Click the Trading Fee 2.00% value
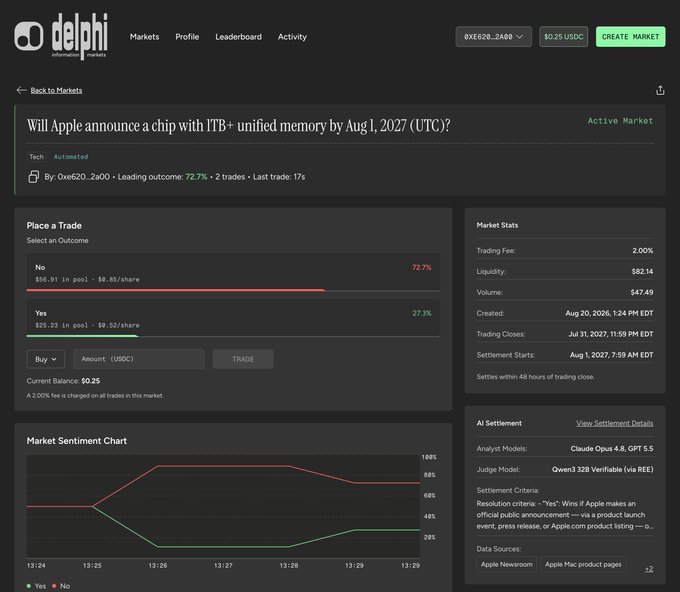Viewport: 680px width, 592px height. (x=642, y=251)
